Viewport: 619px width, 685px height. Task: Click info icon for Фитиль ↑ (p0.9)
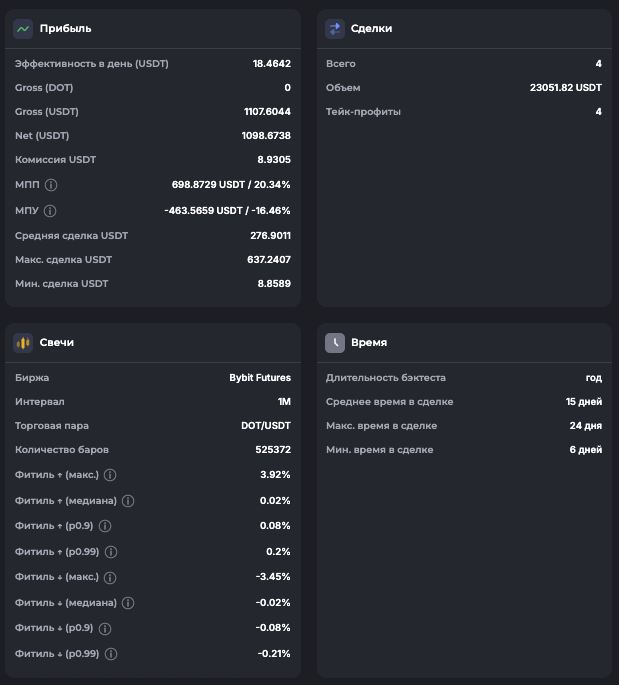(105, 526)
